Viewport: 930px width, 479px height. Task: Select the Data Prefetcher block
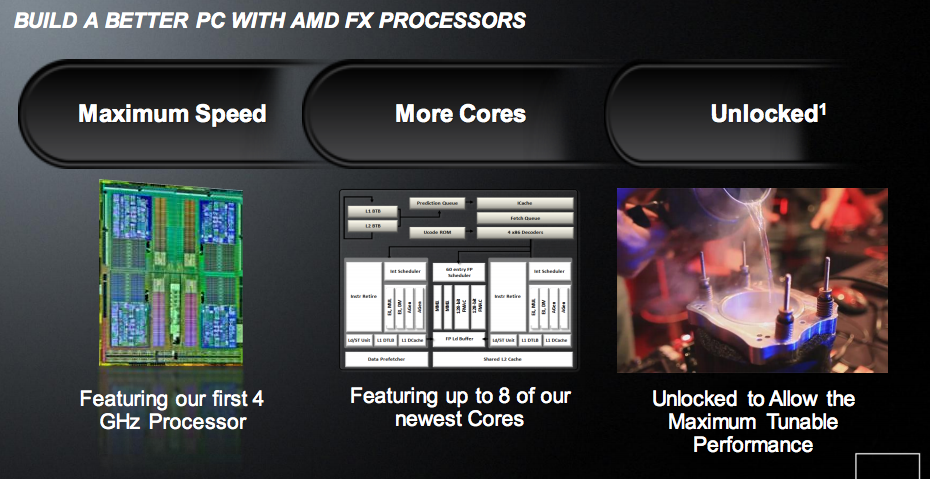(x=387, y=358)
